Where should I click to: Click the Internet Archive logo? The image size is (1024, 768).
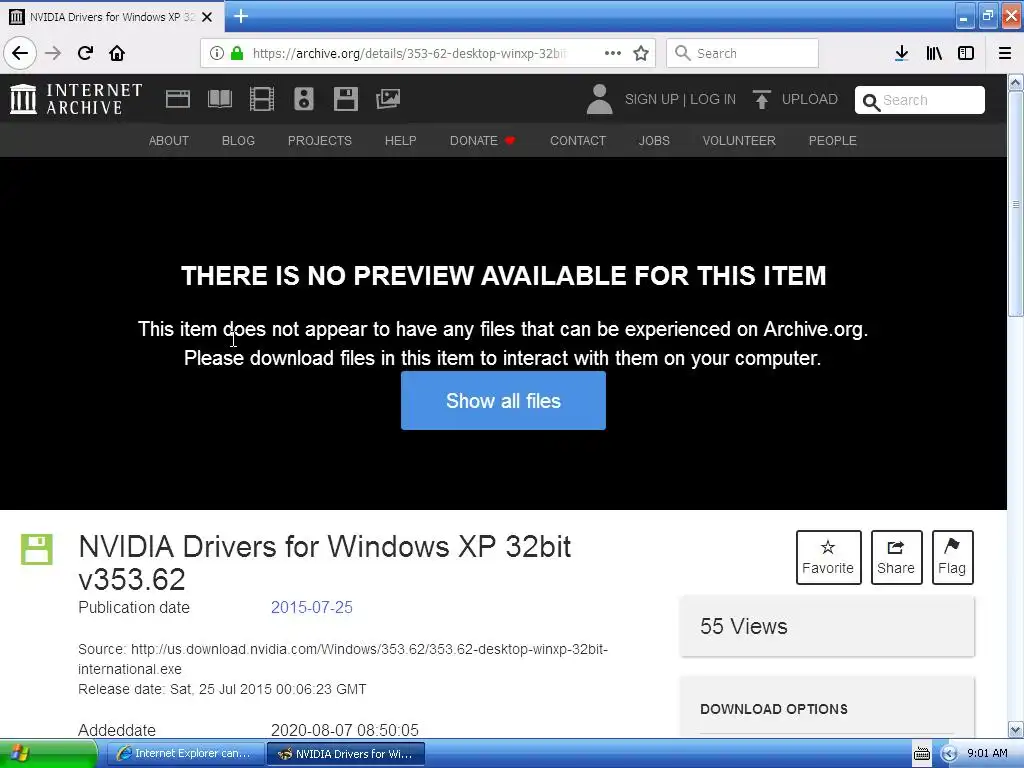pos(76,99)
